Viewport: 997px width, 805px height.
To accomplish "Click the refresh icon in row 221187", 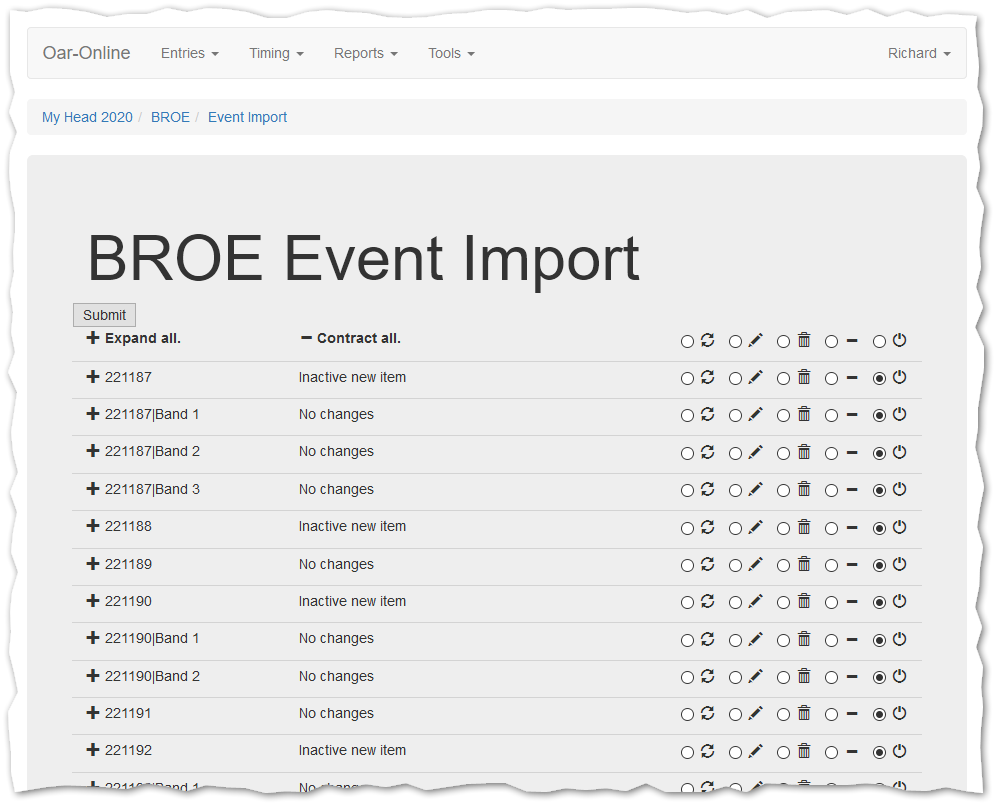I will pos(707,377).
